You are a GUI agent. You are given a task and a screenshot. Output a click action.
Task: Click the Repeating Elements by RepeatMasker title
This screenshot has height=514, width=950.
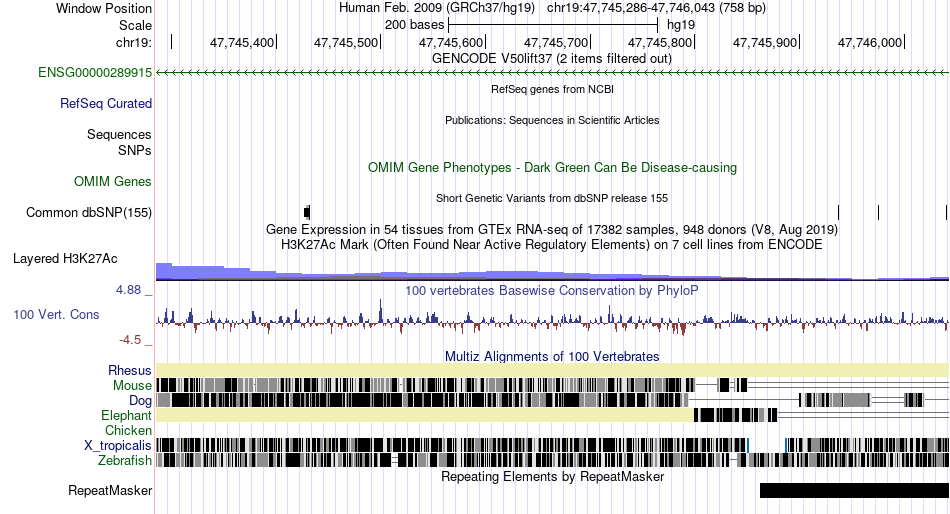552,476
